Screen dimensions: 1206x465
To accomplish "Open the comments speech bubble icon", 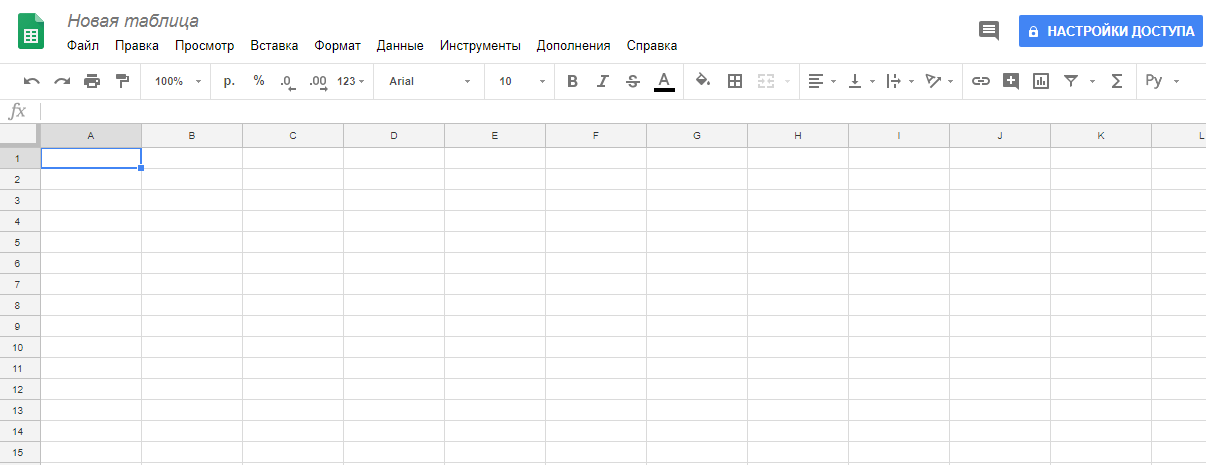I will point(988,30).
